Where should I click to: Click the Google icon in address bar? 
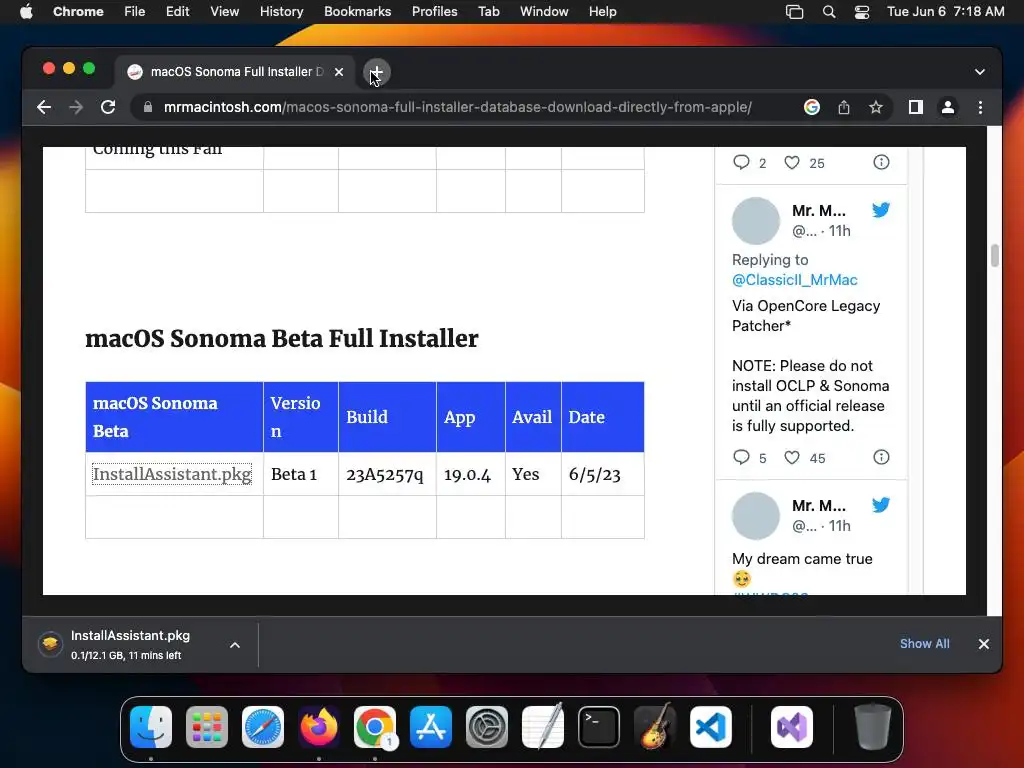pos(812,107)
